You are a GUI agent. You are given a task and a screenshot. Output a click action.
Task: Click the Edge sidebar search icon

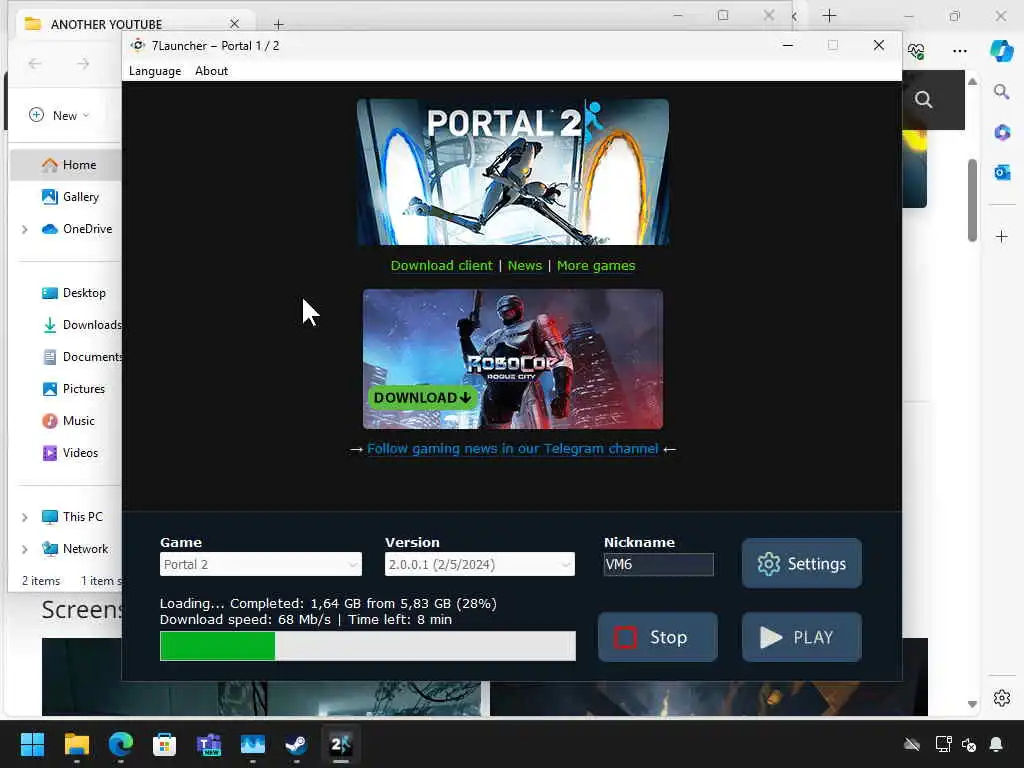pos(1002,91)
